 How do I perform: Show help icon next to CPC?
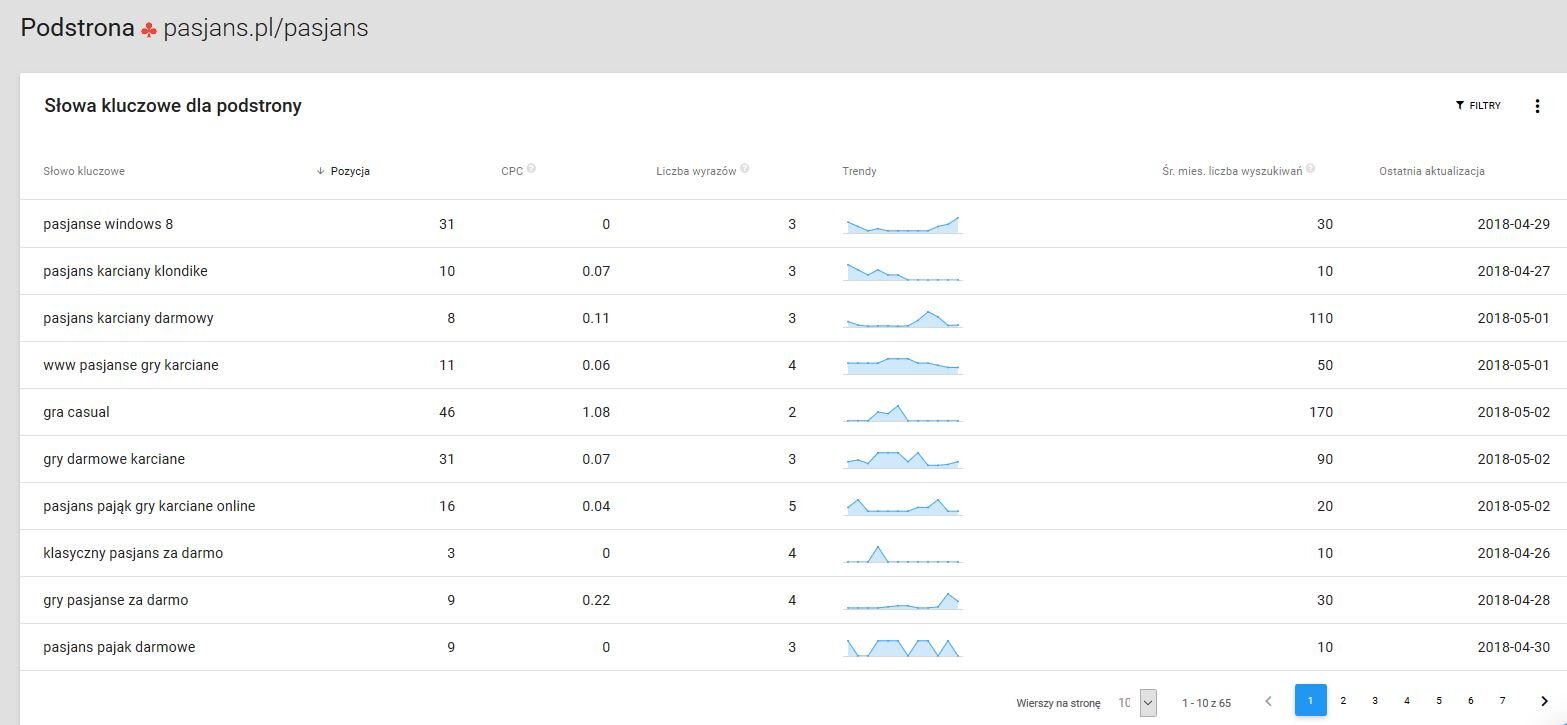click(531, 169)
